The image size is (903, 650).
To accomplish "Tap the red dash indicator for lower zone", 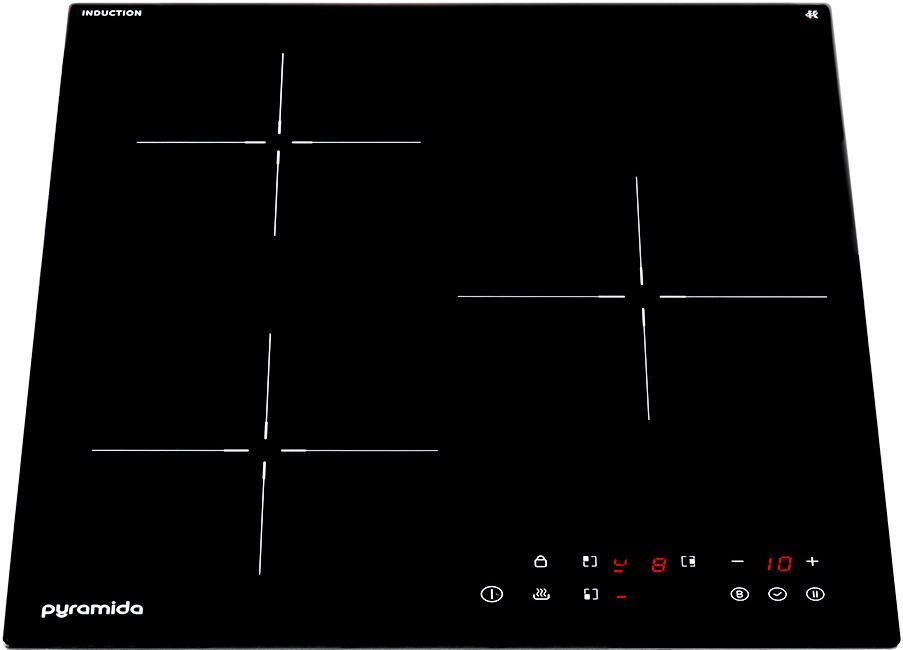I will point(620,597).
